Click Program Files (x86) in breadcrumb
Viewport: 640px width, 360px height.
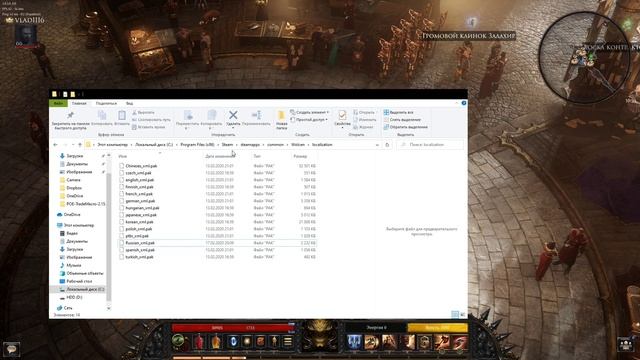(x=197, y=145)
